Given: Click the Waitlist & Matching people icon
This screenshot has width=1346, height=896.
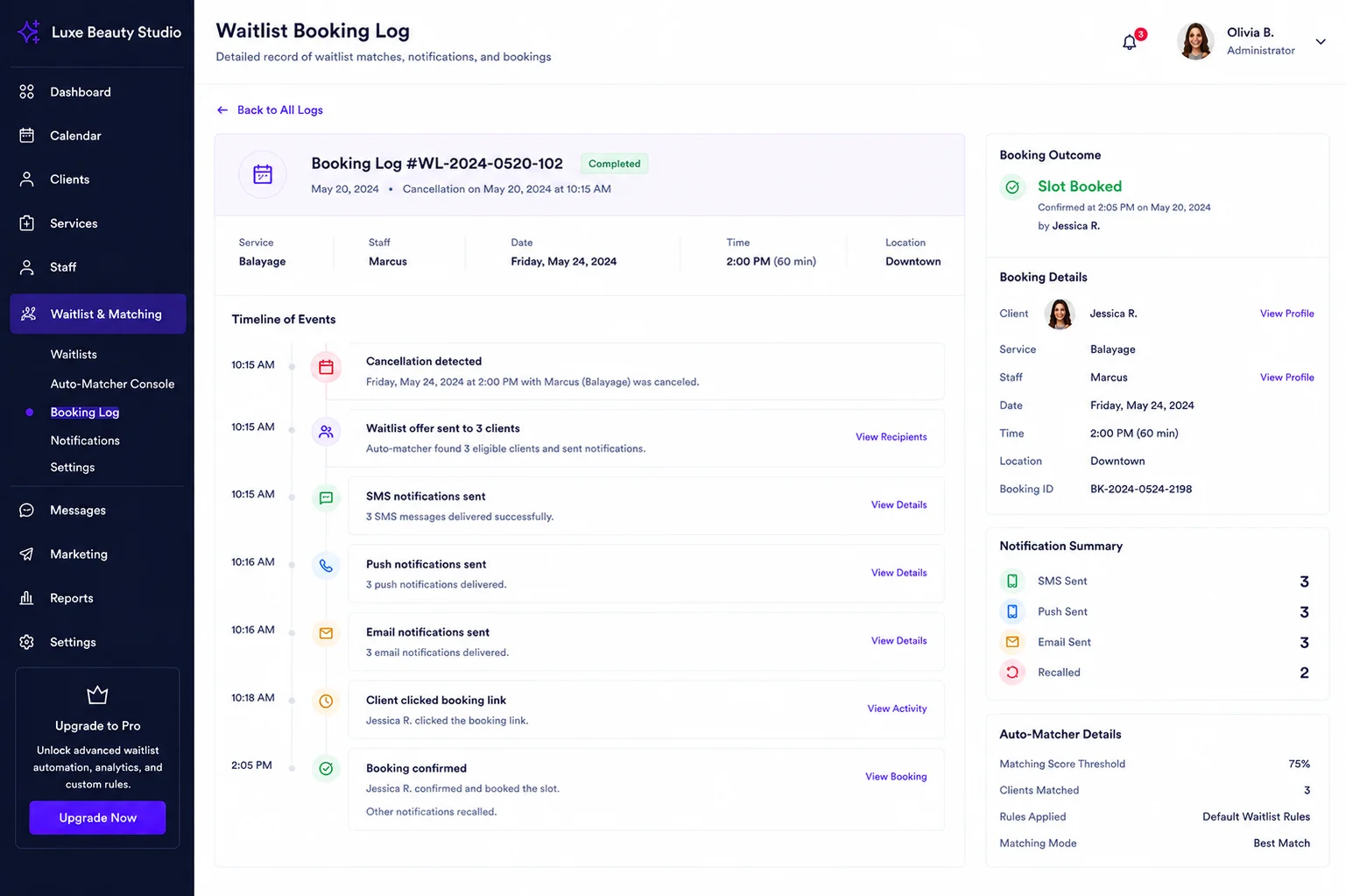Looking at the screenshot, I should 28,314.
